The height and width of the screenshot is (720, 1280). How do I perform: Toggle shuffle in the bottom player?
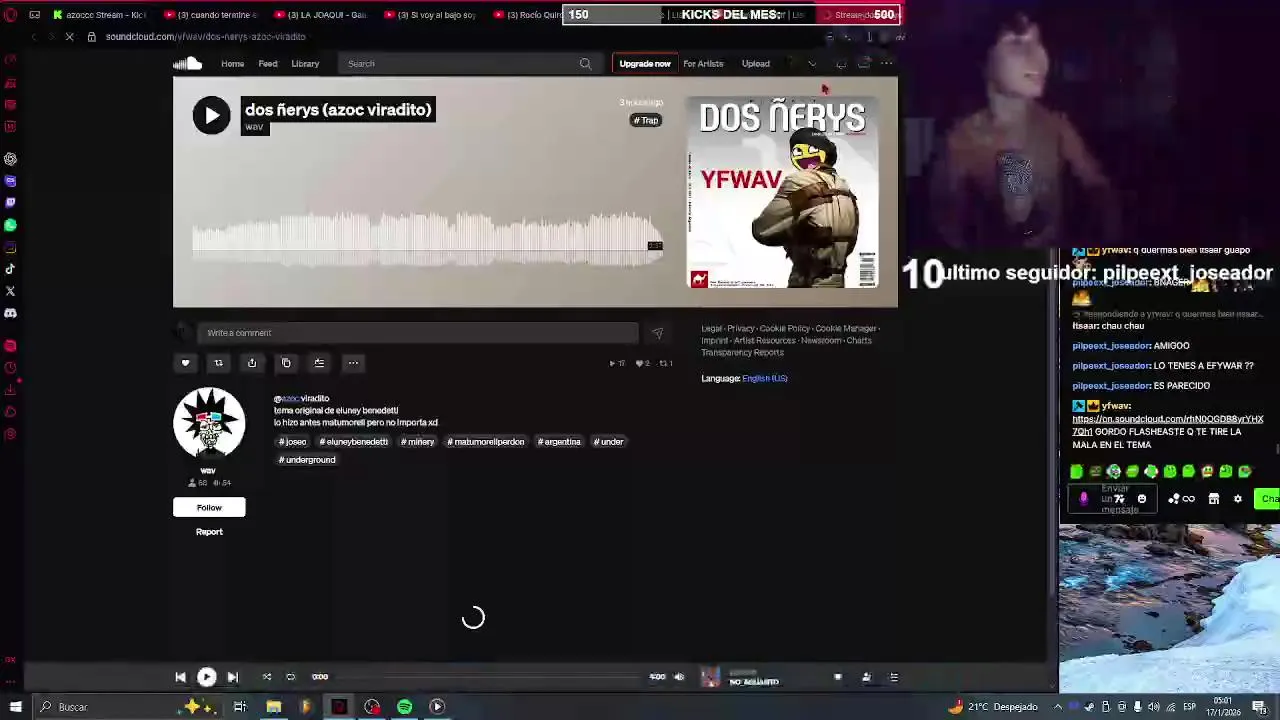coord(267,677)
